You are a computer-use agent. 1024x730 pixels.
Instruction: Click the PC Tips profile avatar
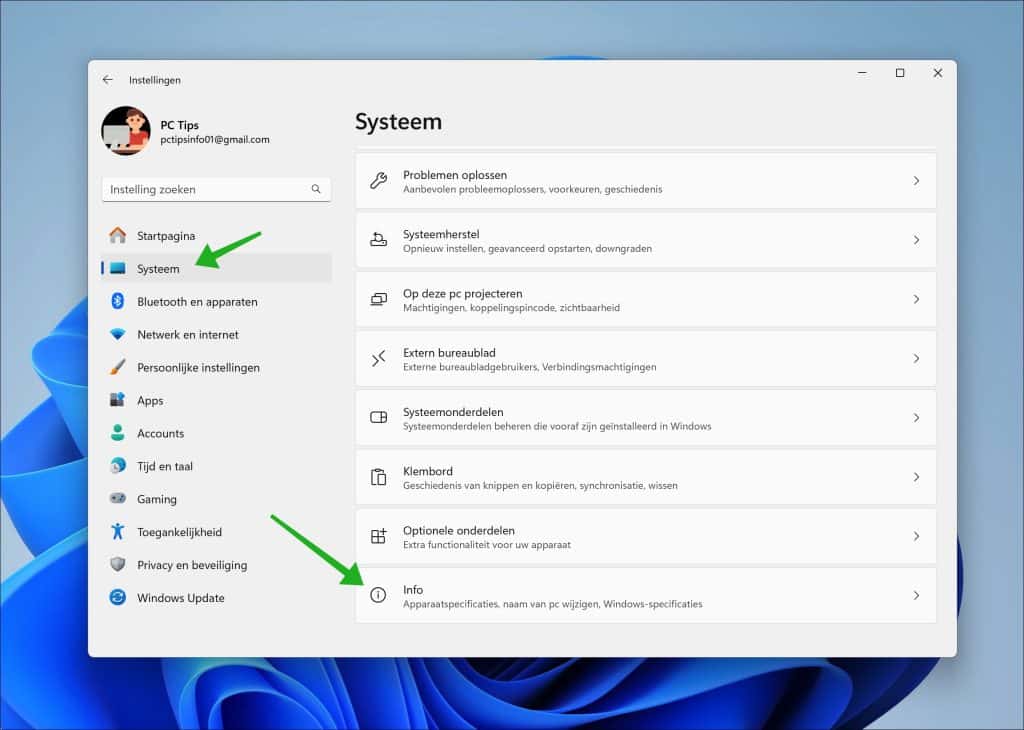[x=126, y=131]
